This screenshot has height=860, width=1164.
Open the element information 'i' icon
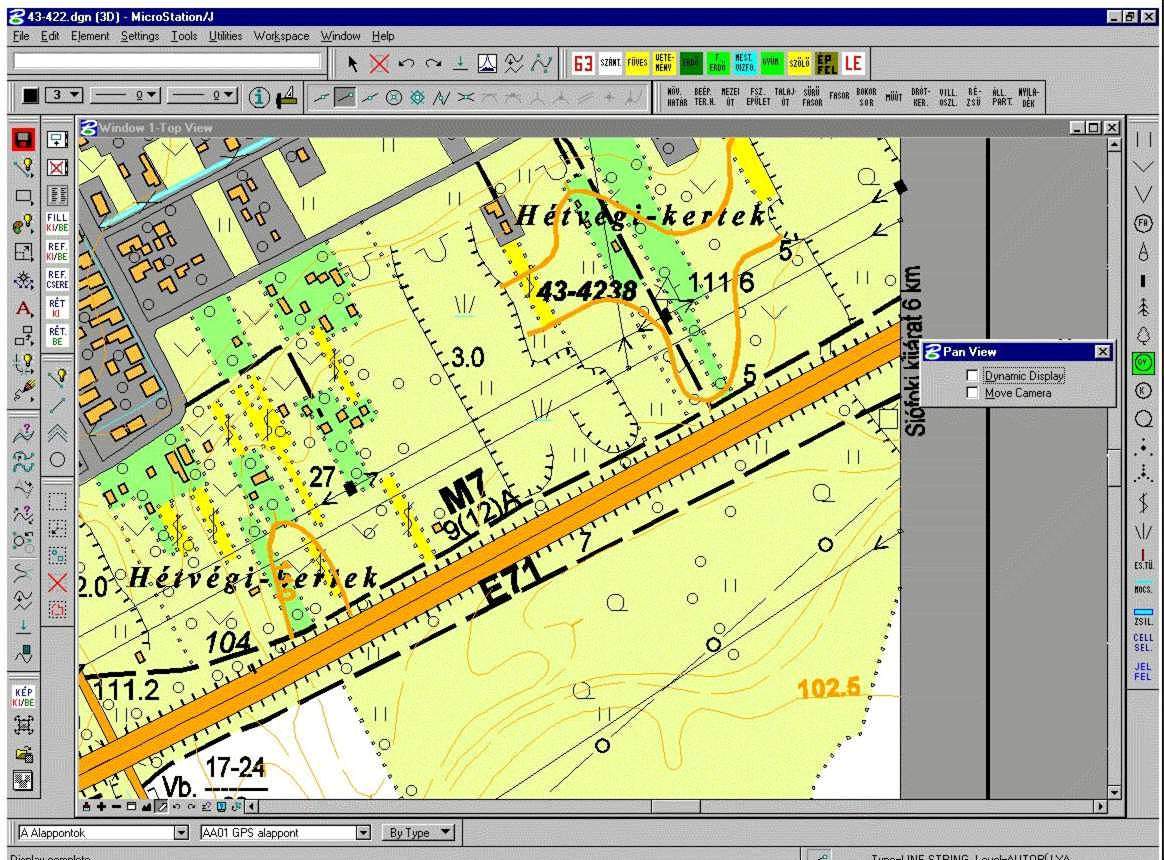click(259, 97)
